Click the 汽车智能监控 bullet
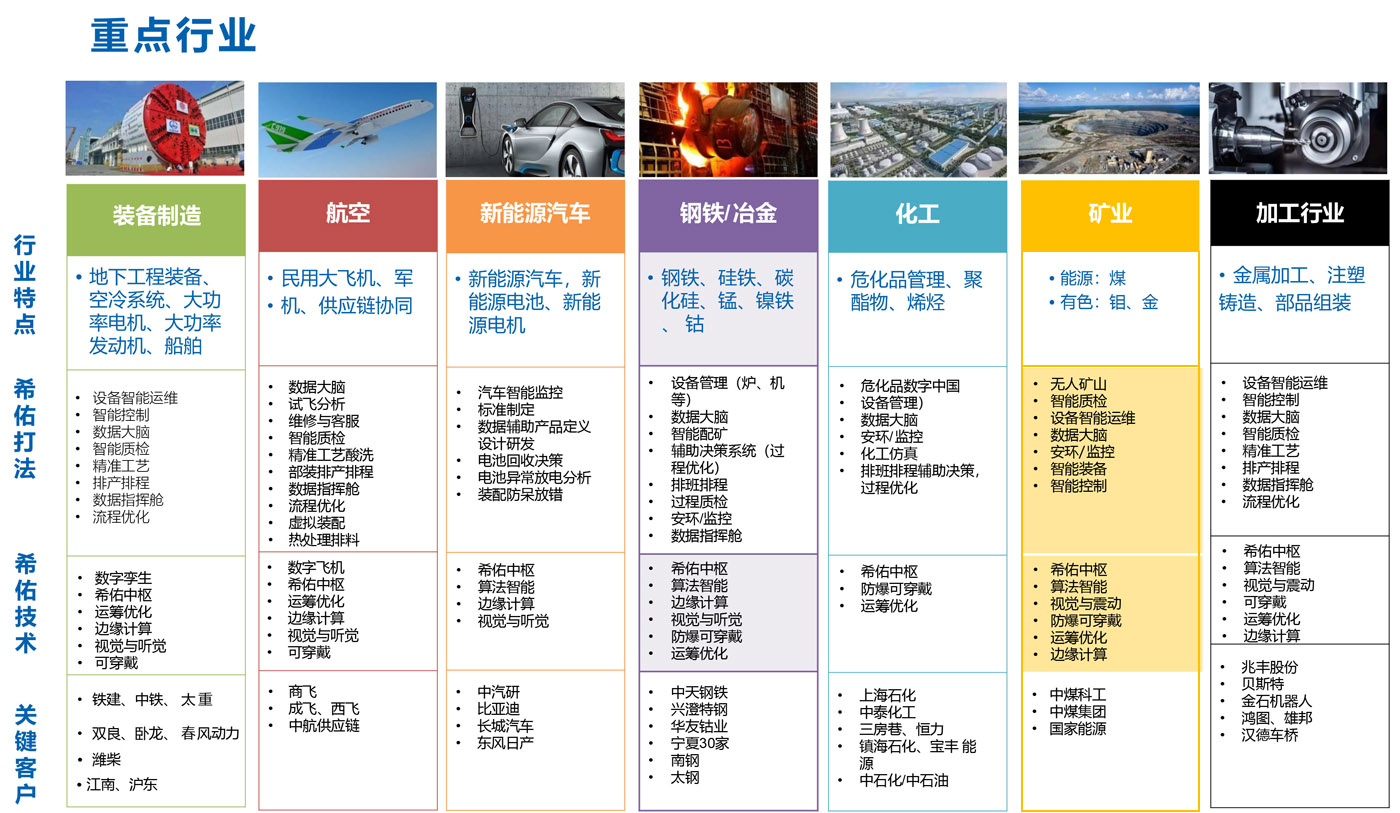 (520, 393)
